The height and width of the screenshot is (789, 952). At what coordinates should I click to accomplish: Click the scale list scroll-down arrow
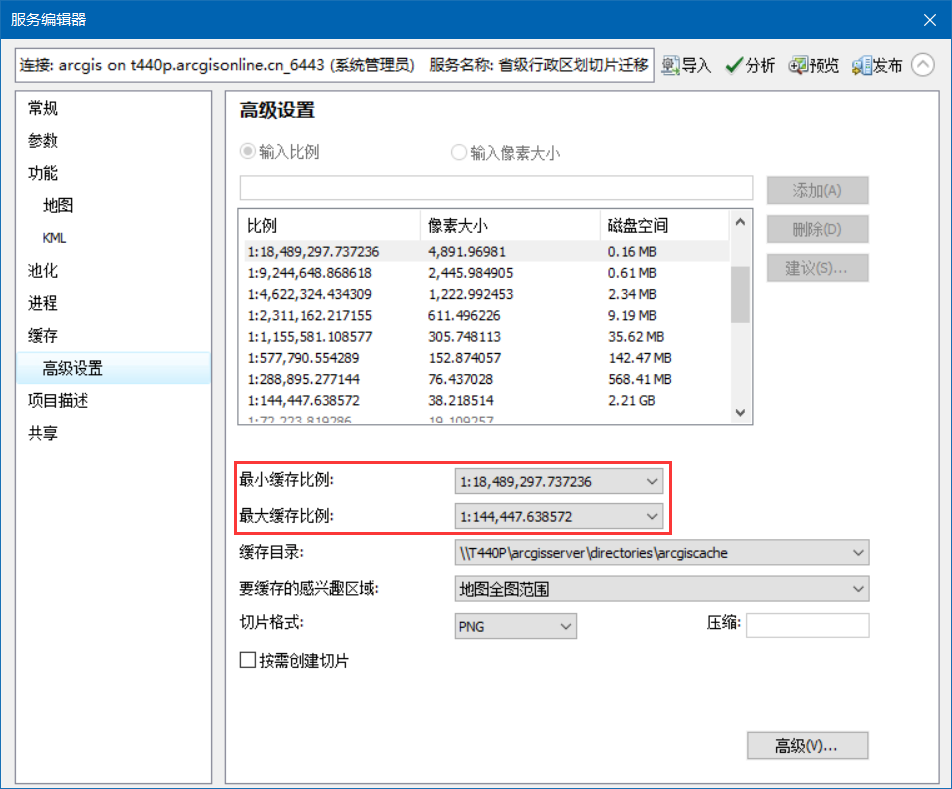(x=740, y=413)
